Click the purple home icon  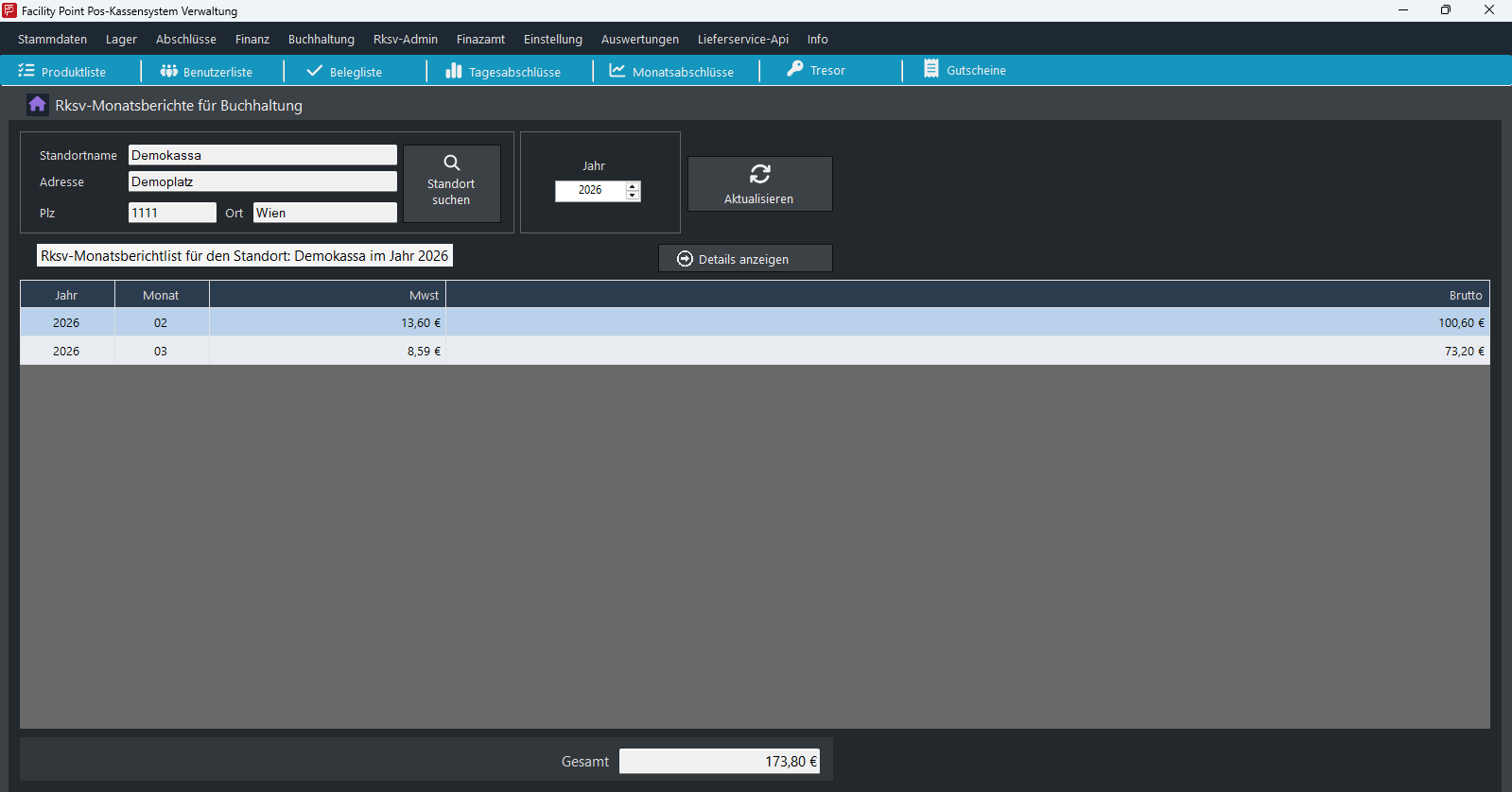click(x=37, y=105)
